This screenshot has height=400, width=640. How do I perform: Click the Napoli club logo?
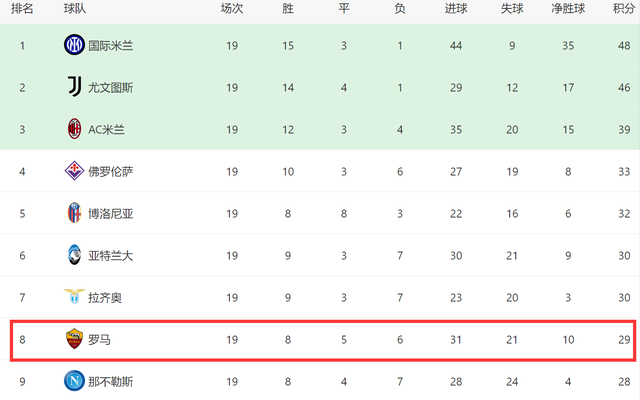coord(74,381)
